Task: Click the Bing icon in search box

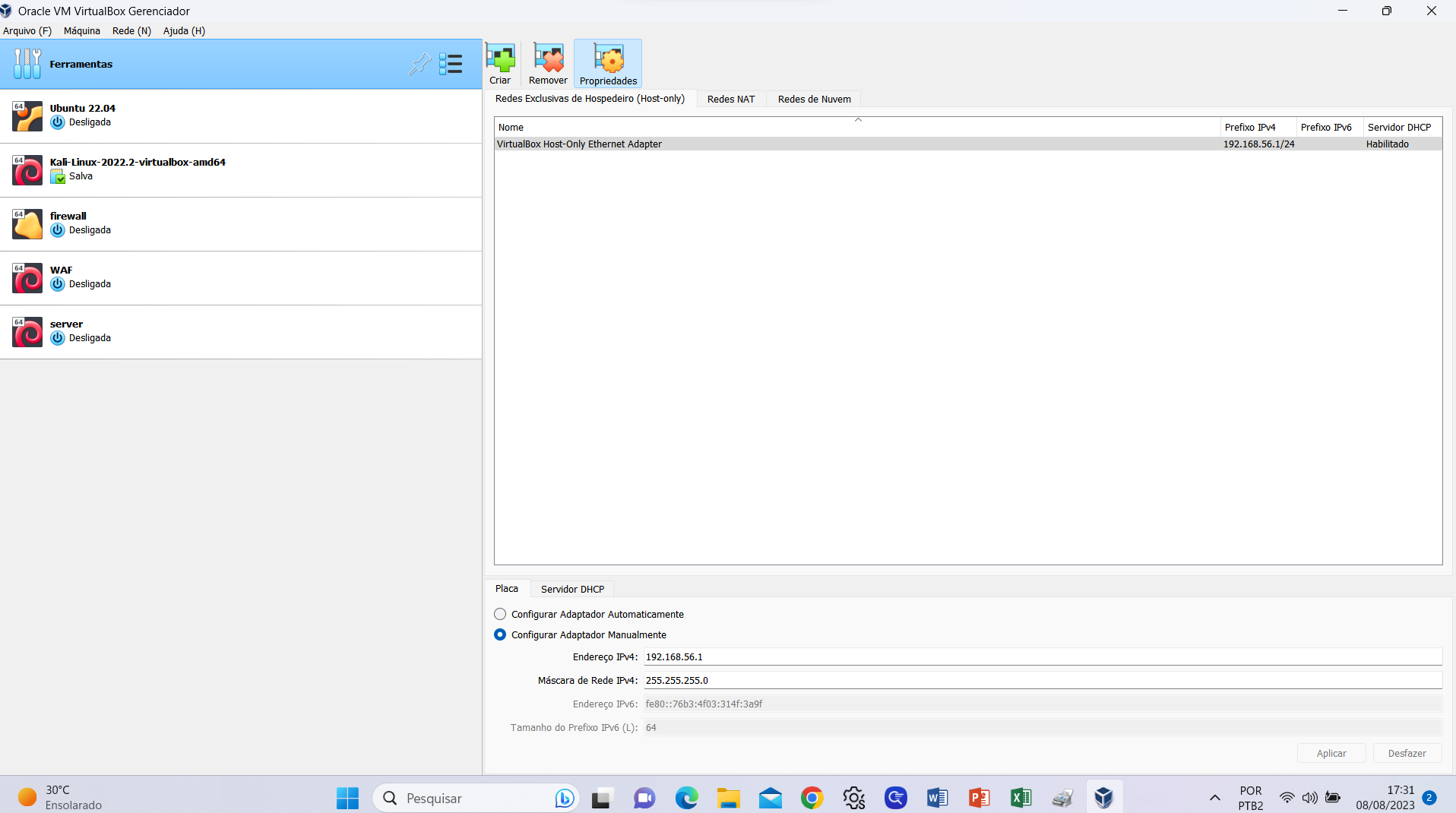Action: (x=564, y=798)
